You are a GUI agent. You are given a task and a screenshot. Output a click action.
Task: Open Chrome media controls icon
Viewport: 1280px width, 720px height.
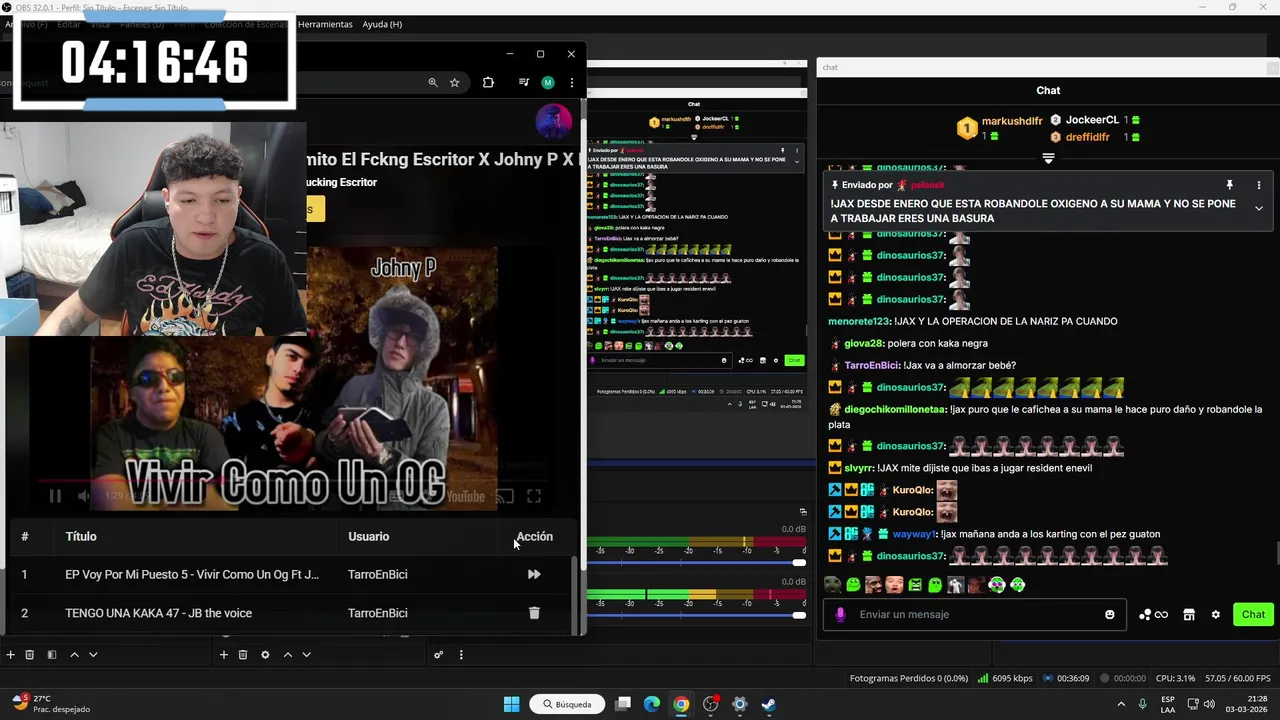coord(523,83)
